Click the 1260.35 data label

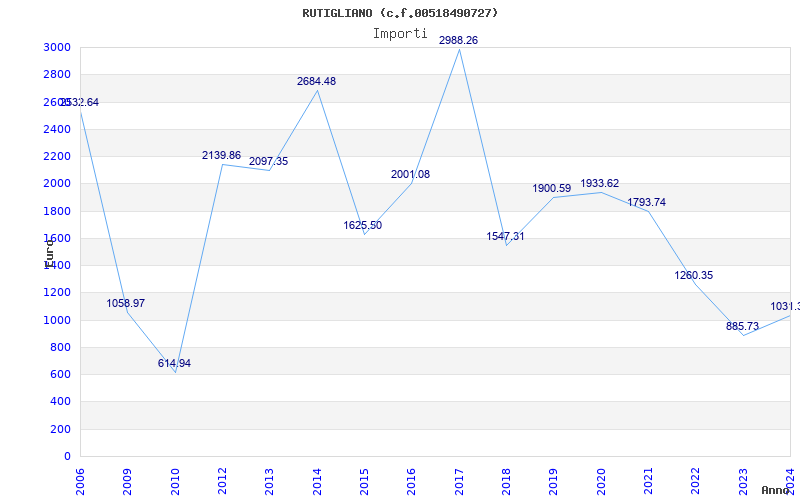pos(693,276)
